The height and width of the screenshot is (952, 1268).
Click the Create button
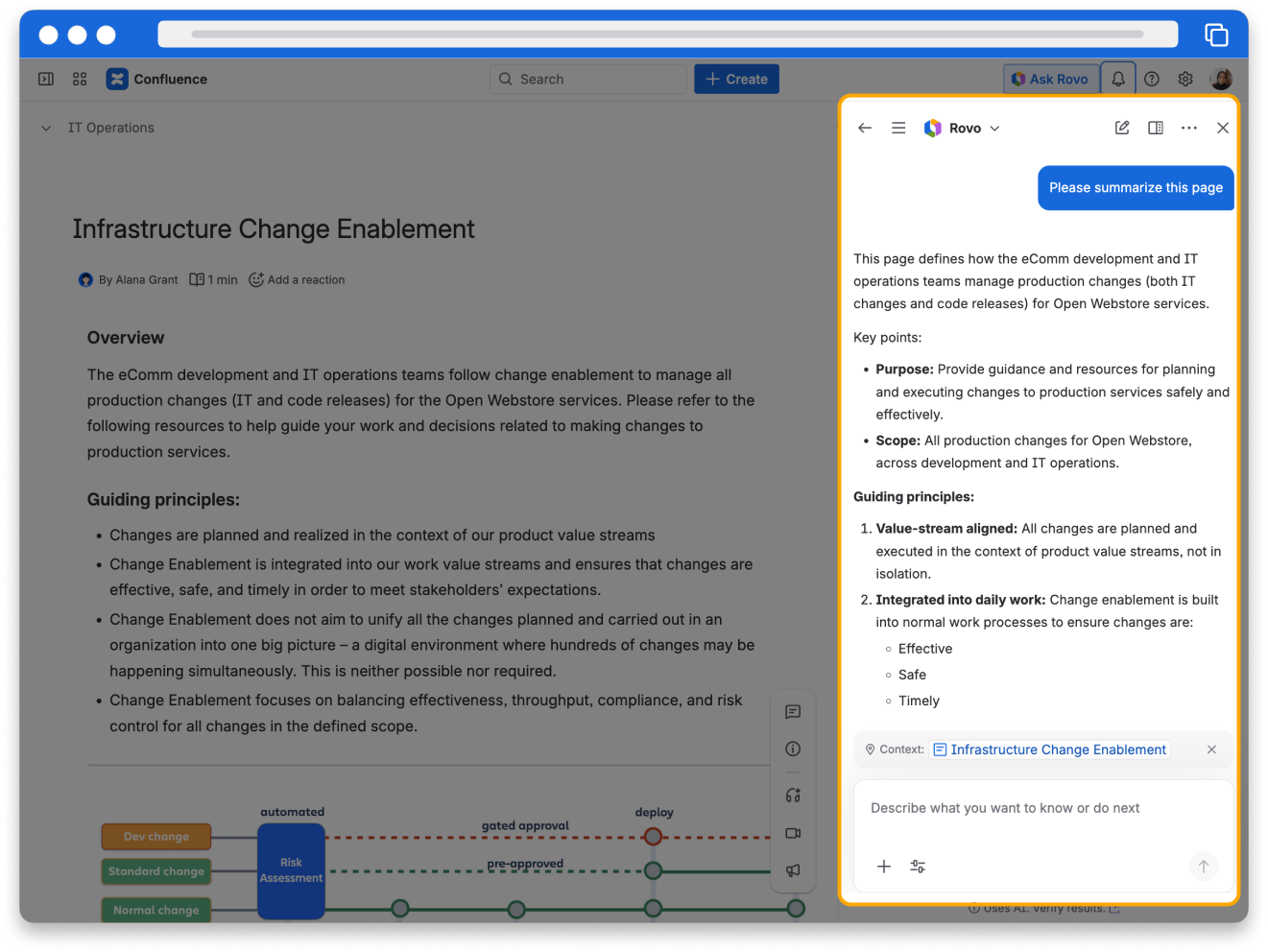pos(736,79)
